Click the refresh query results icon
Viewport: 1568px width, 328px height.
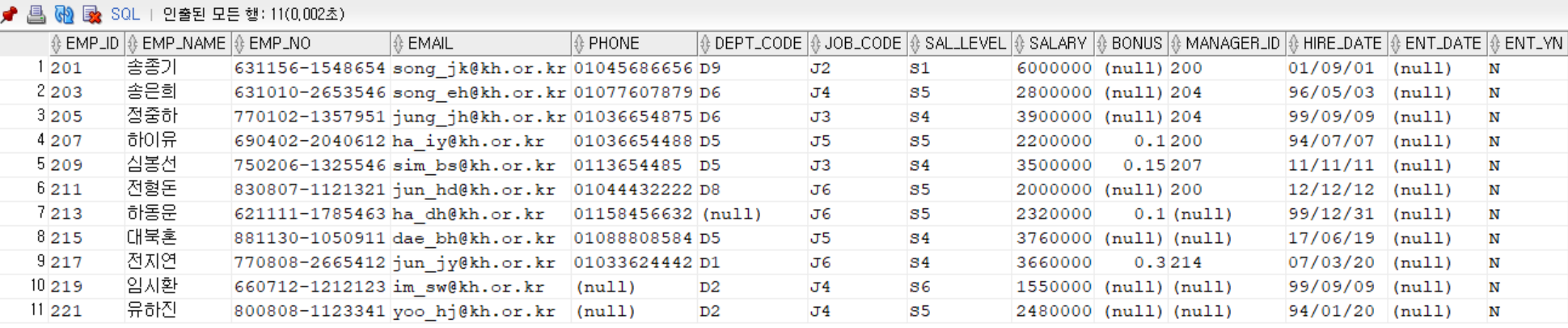pyautogui.click(x=64, y=14)
